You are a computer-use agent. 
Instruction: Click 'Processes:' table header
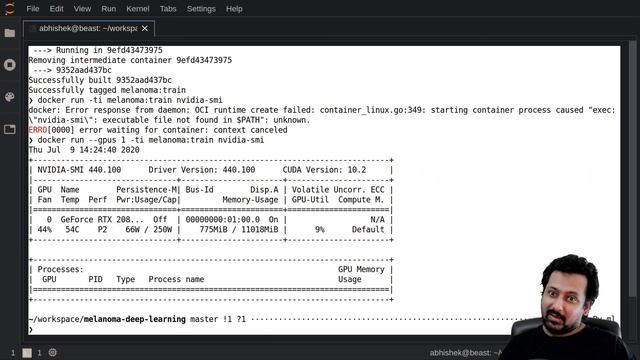click(60, 269)
